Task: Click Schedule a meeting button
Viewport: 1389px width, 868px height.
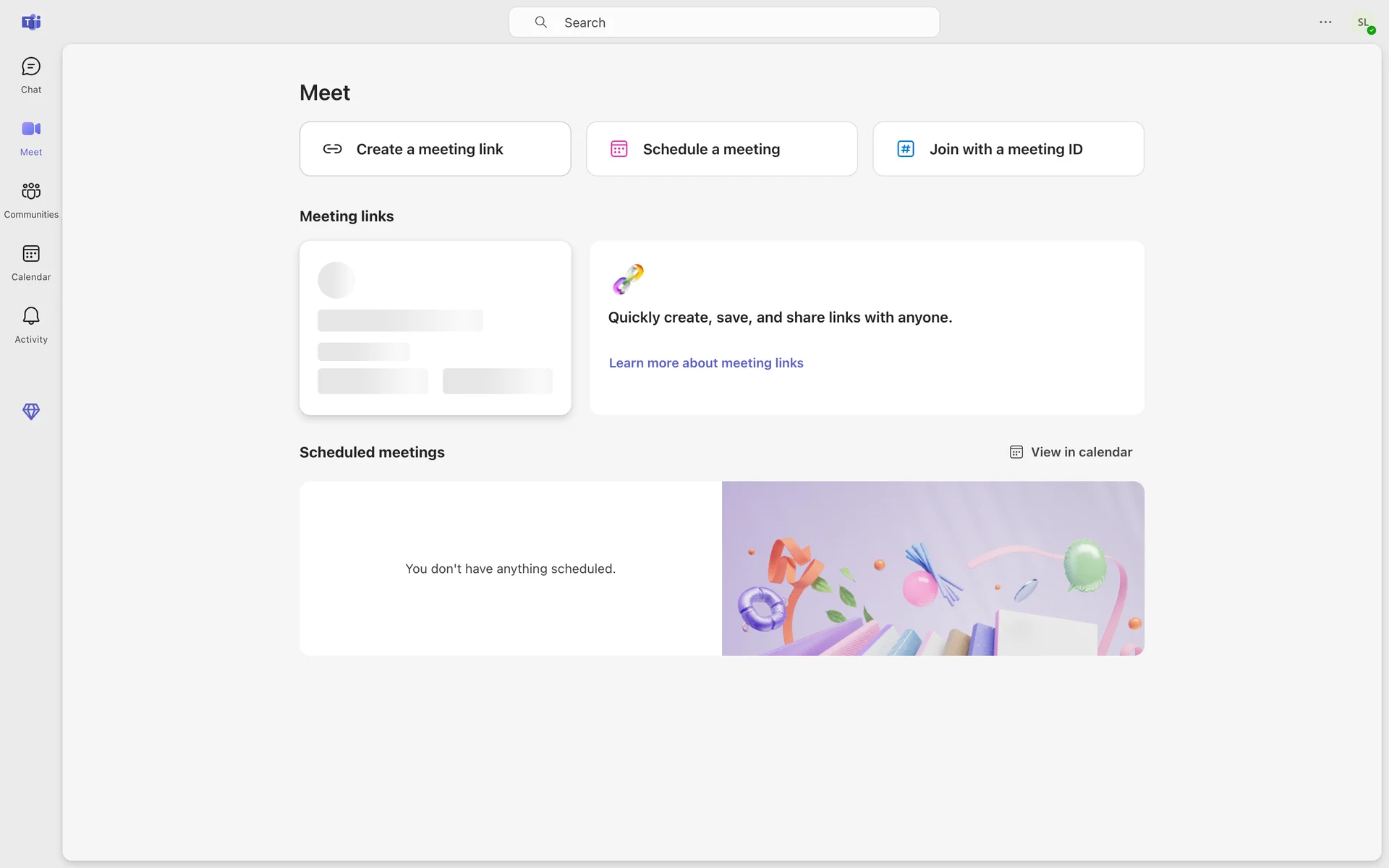Action: [721, 149]
